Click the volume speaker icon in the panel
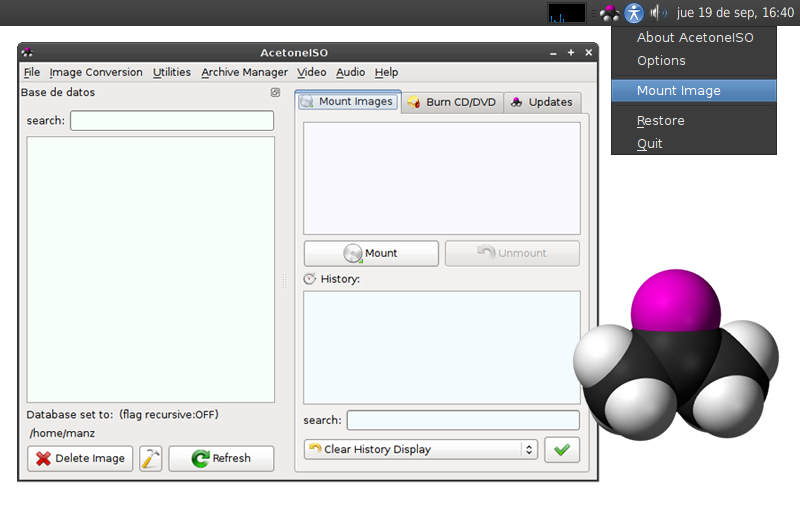 pos(658,13)
